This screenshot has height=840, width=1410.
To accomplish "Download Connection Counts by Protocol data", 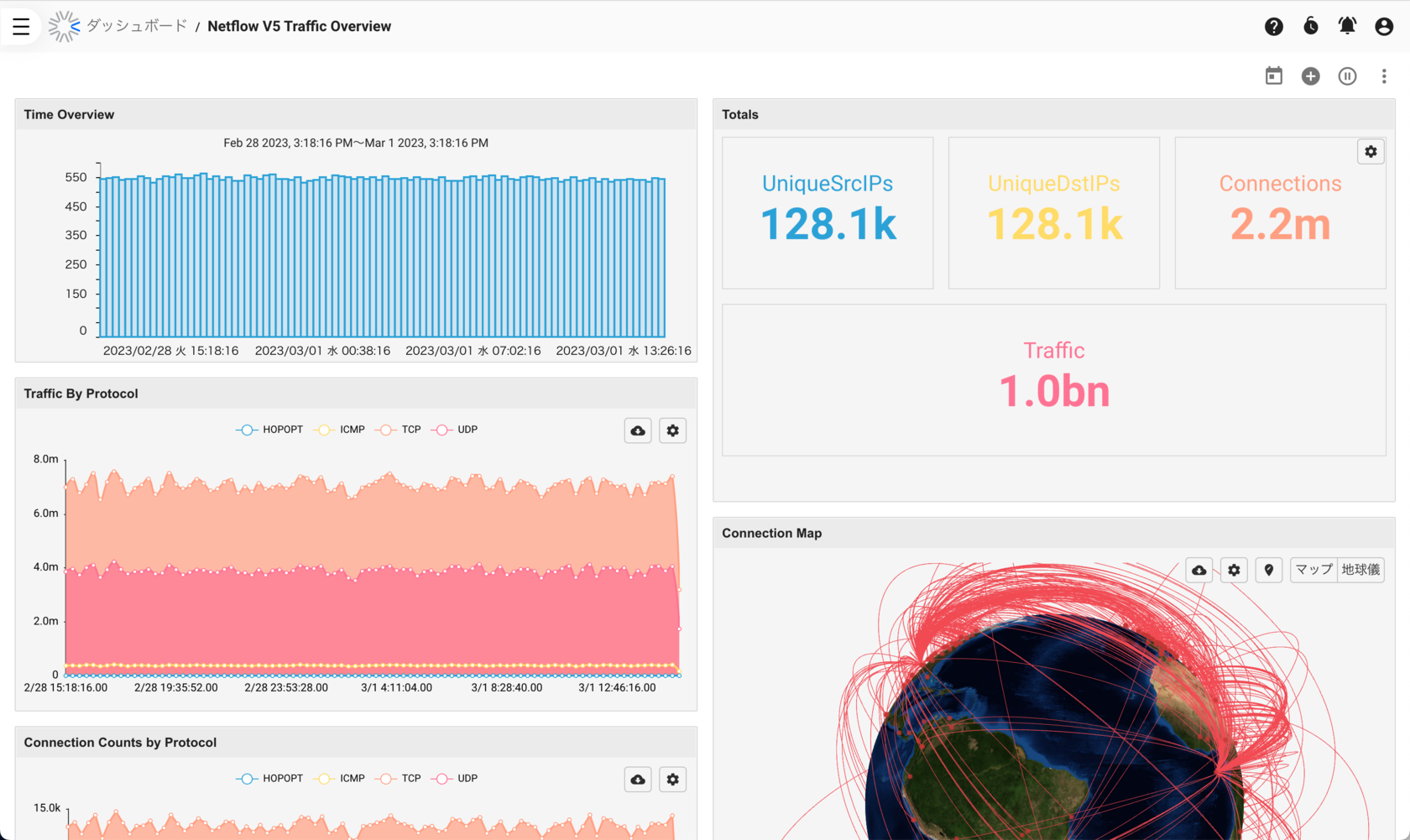I will click(638, 780).
